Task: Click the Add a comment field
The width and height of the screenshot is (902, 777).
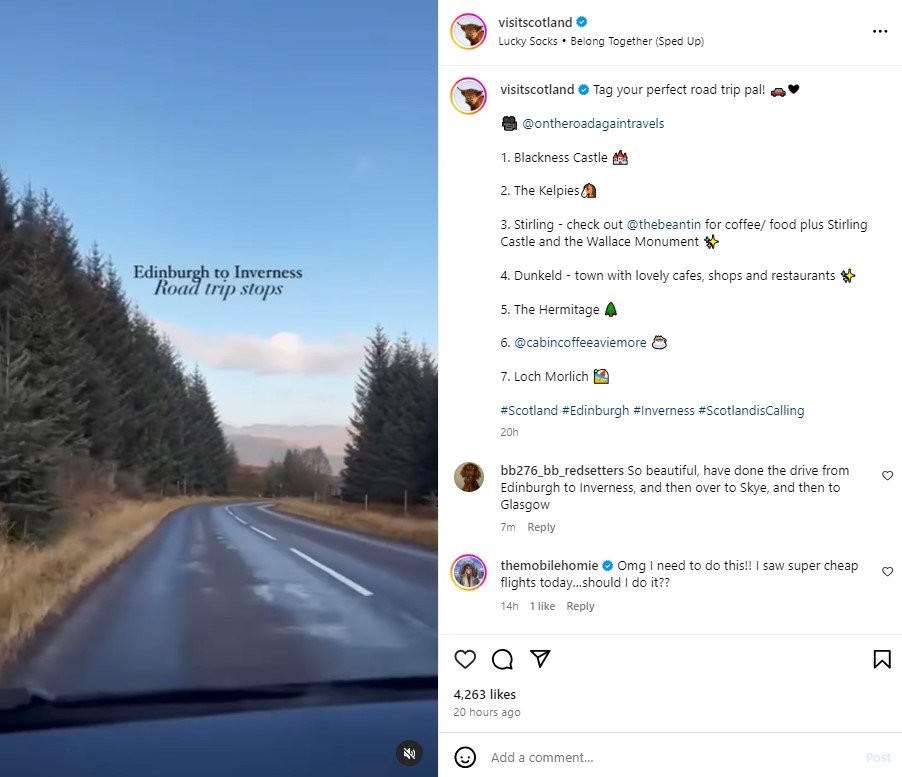Action: point(673,757)
